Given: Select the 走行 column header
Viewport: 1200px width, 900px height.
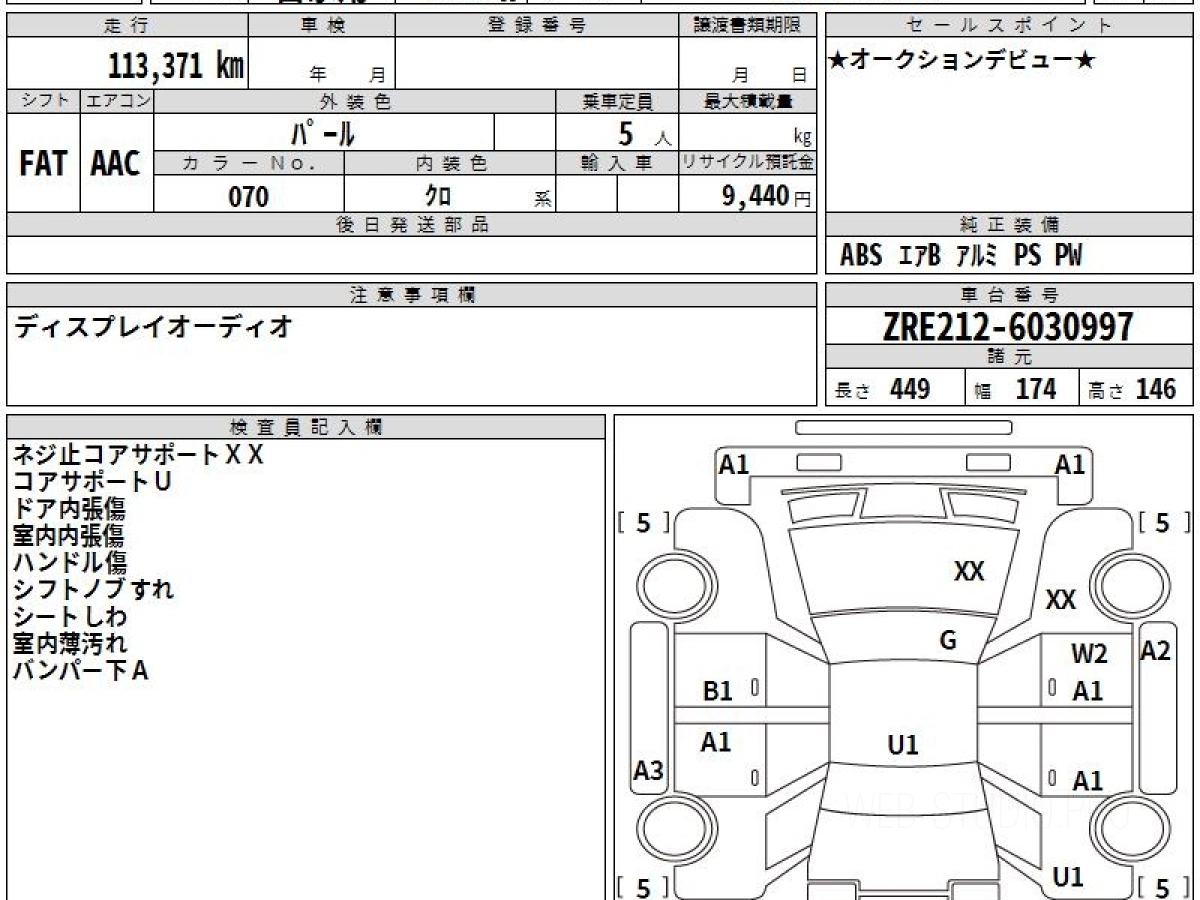Looking at the screenshot, I should click(126, 26).
